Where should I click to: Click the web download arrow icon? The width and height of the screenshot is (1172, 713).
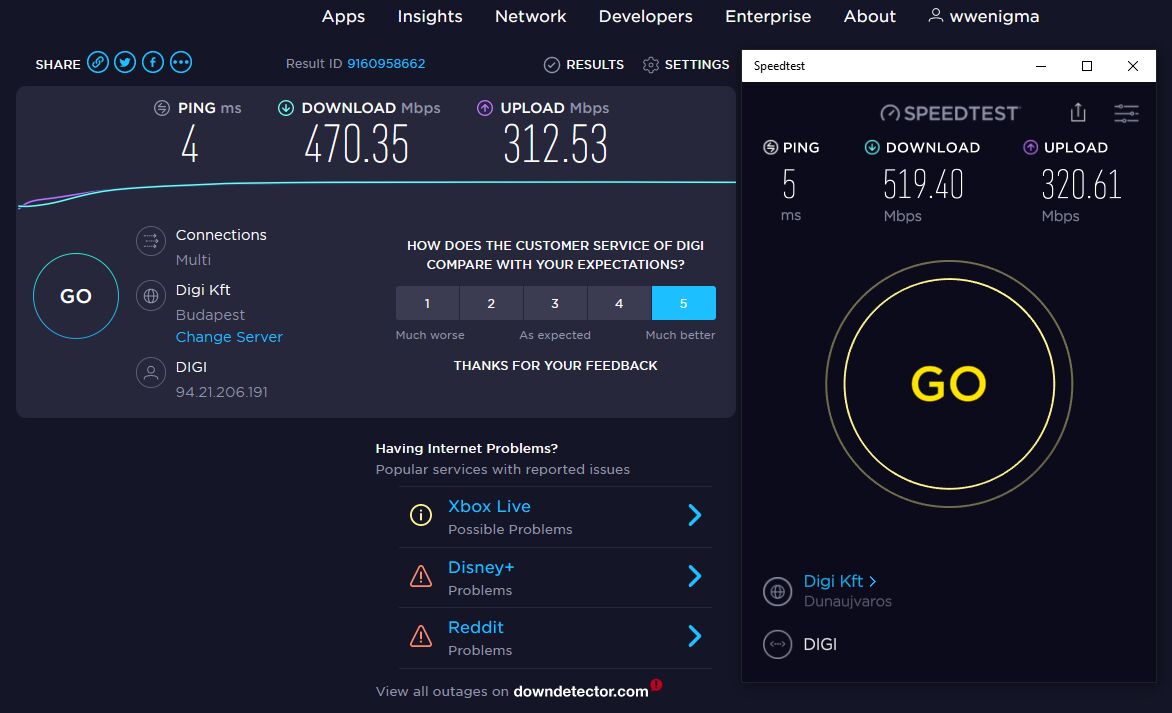click(286, 108)
